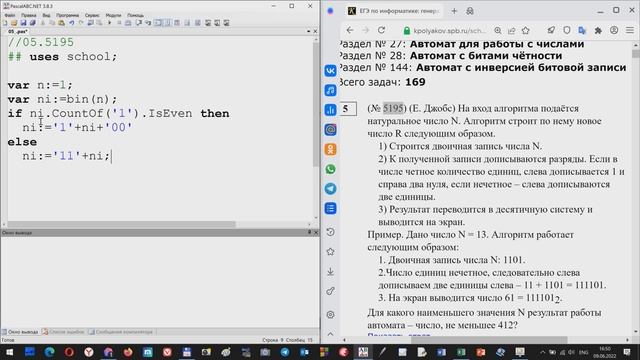Click the Save file icon in PascalABC toolbar

23,23
